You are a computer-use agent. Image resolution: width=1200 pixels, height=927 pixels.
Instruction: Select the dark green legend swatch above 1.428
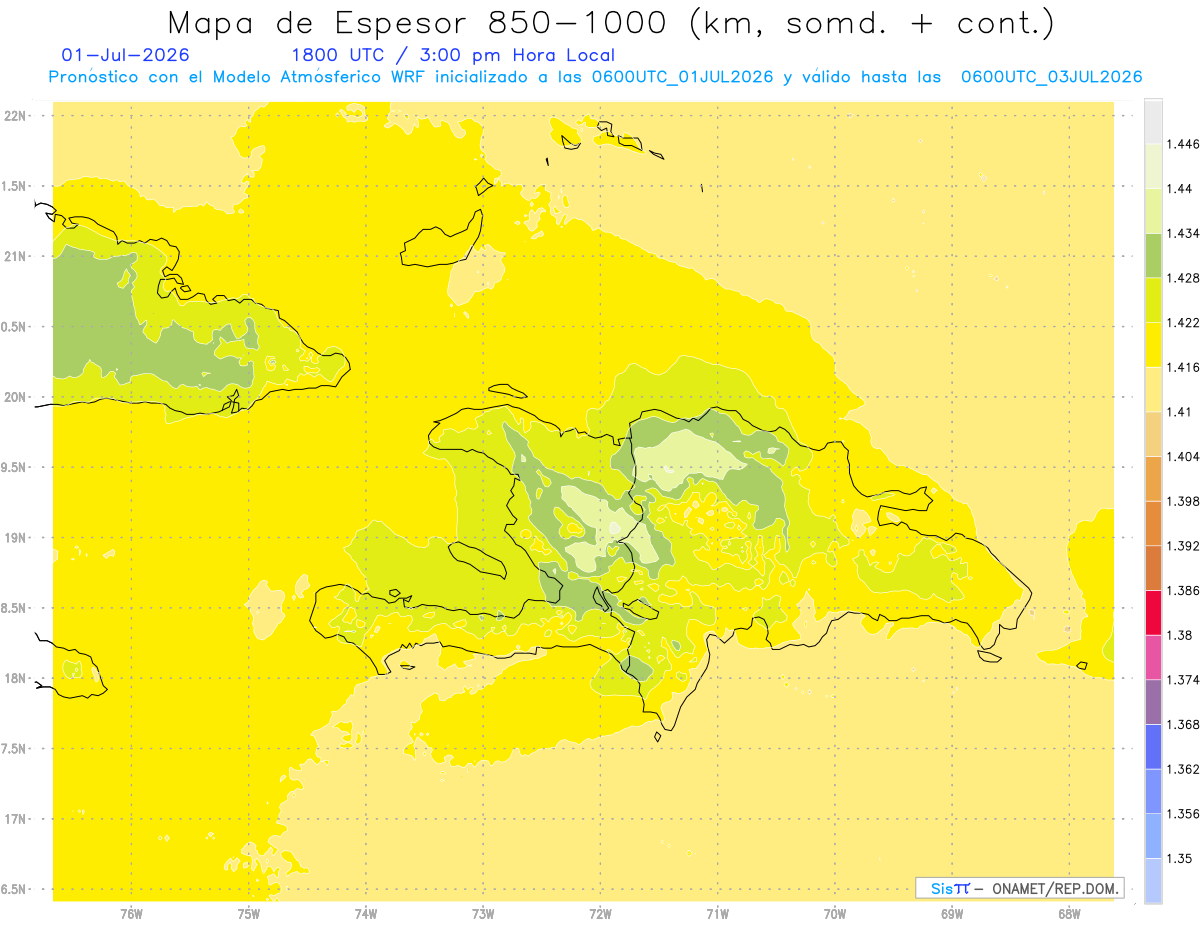[1154, 255]
